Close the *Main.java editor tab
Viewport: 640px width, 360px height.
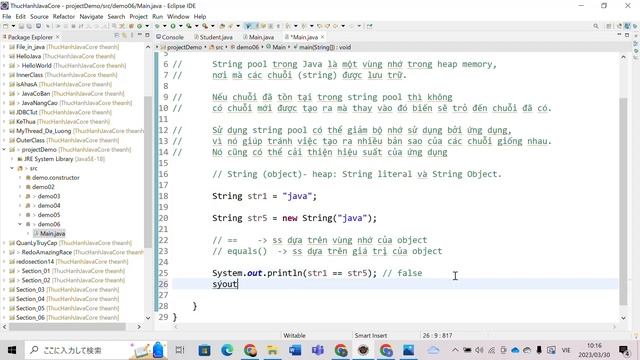point(322,37)
